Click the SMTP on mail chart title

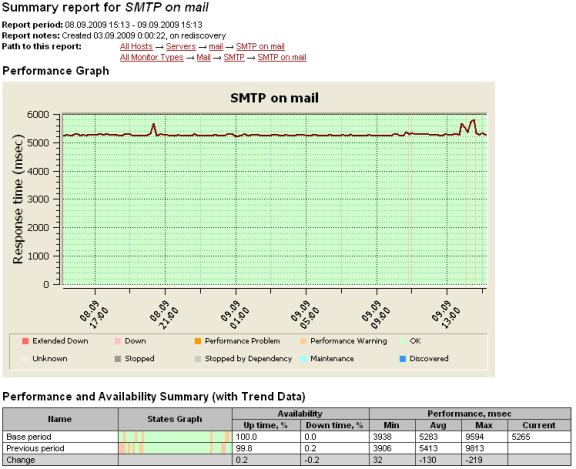(274, 98)
